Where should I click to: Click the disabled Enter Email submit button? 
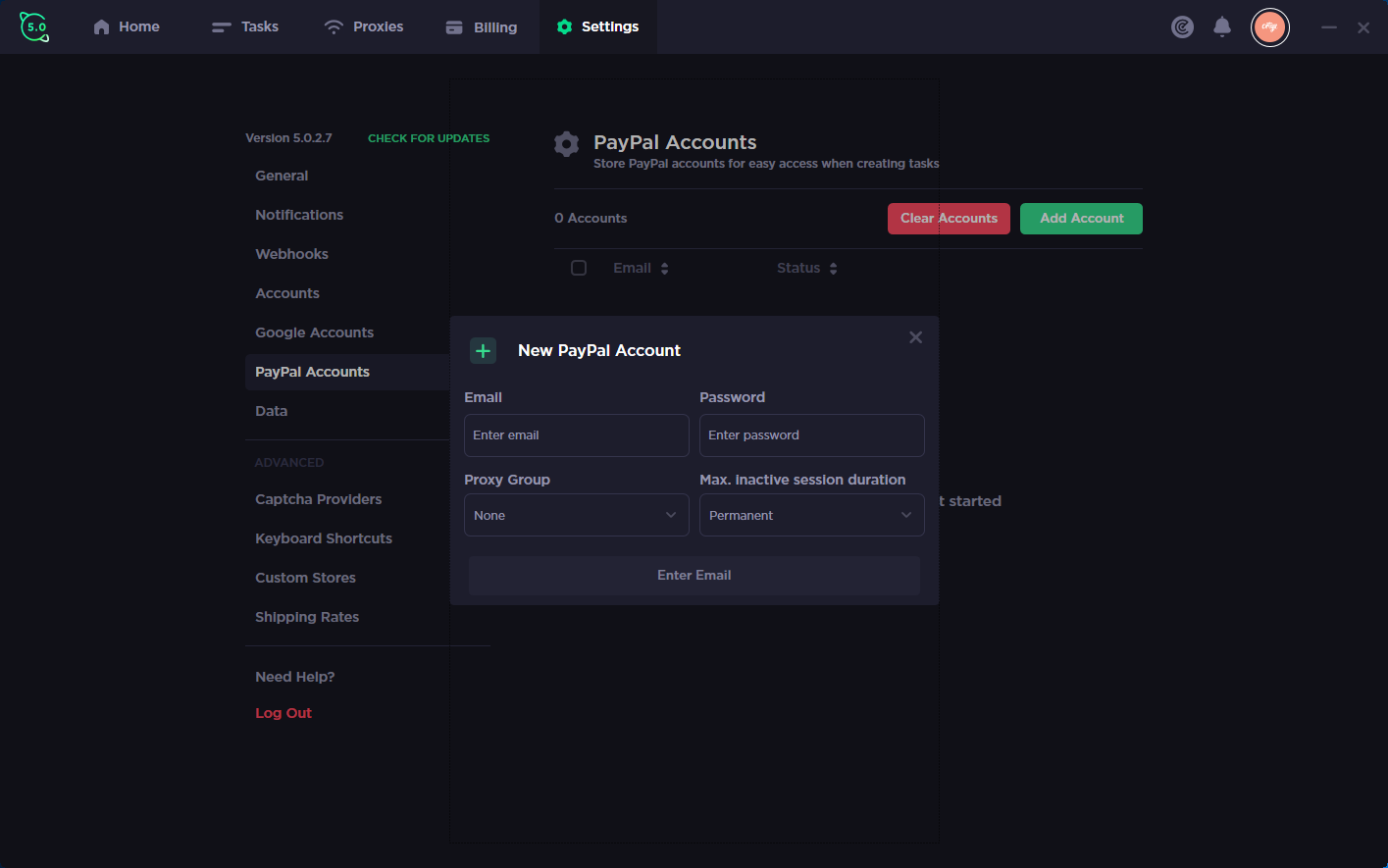click(x=694, y=576)
